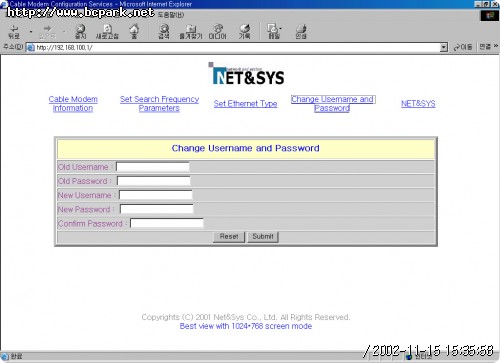Click the Refresh toolbar icon
The height and width of the screenshot is (363, 500).
coord(107,32)
